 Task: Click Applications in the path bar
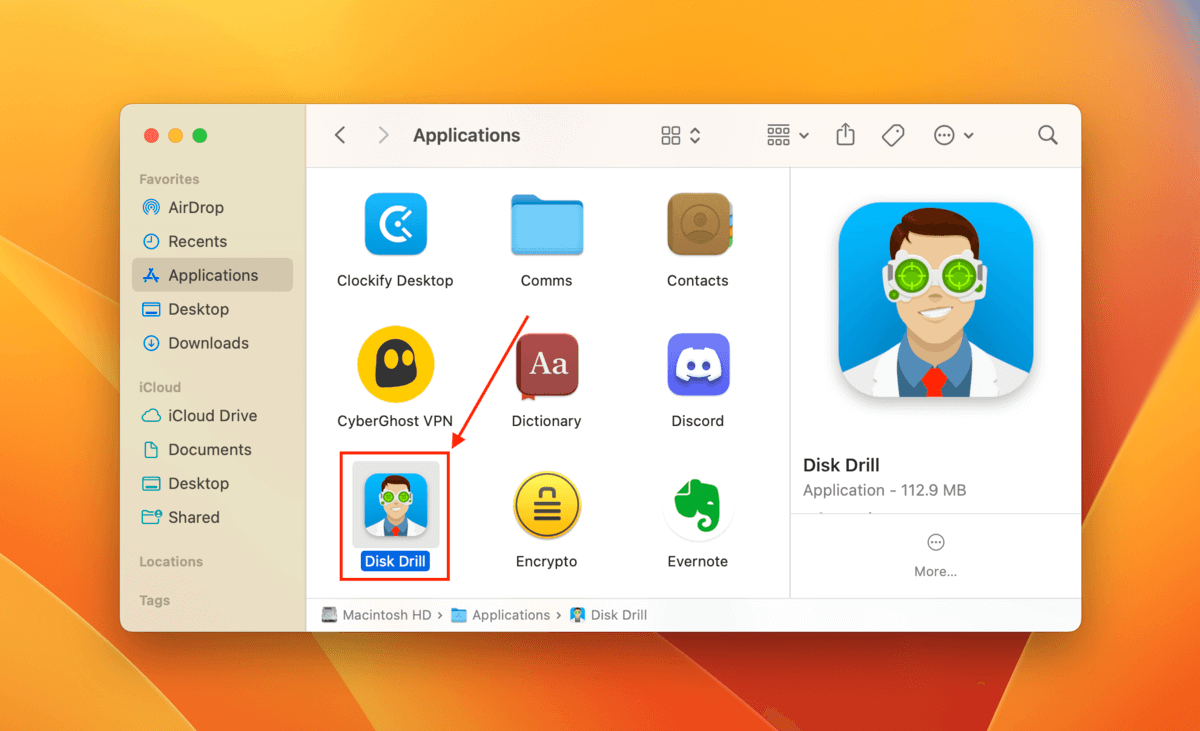[x=500, y=615]
